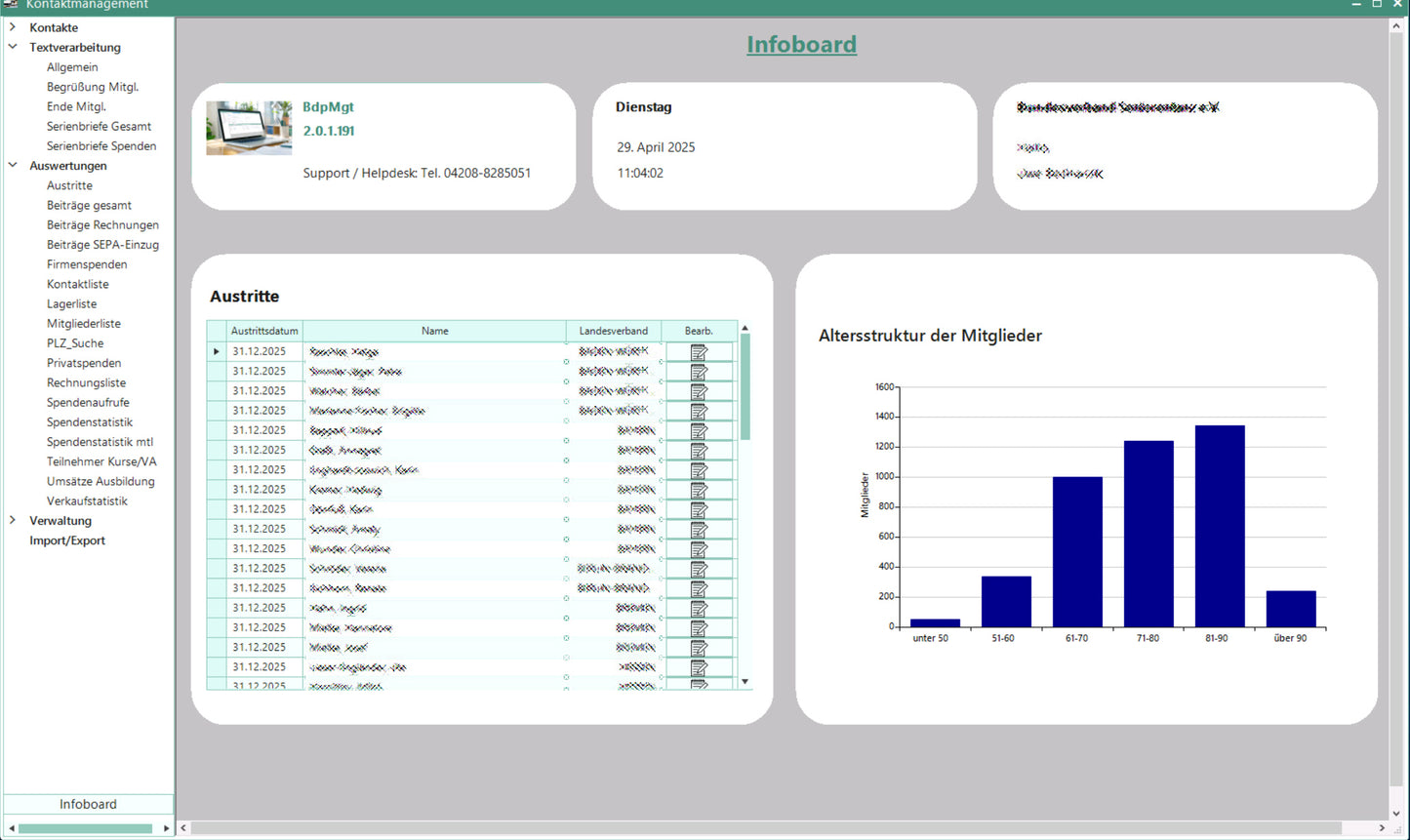Image resolution: width=1410 pixels, height=840 pixels.
Task: Expand the Kontakte tree node
Action: (x=13, y=27)
